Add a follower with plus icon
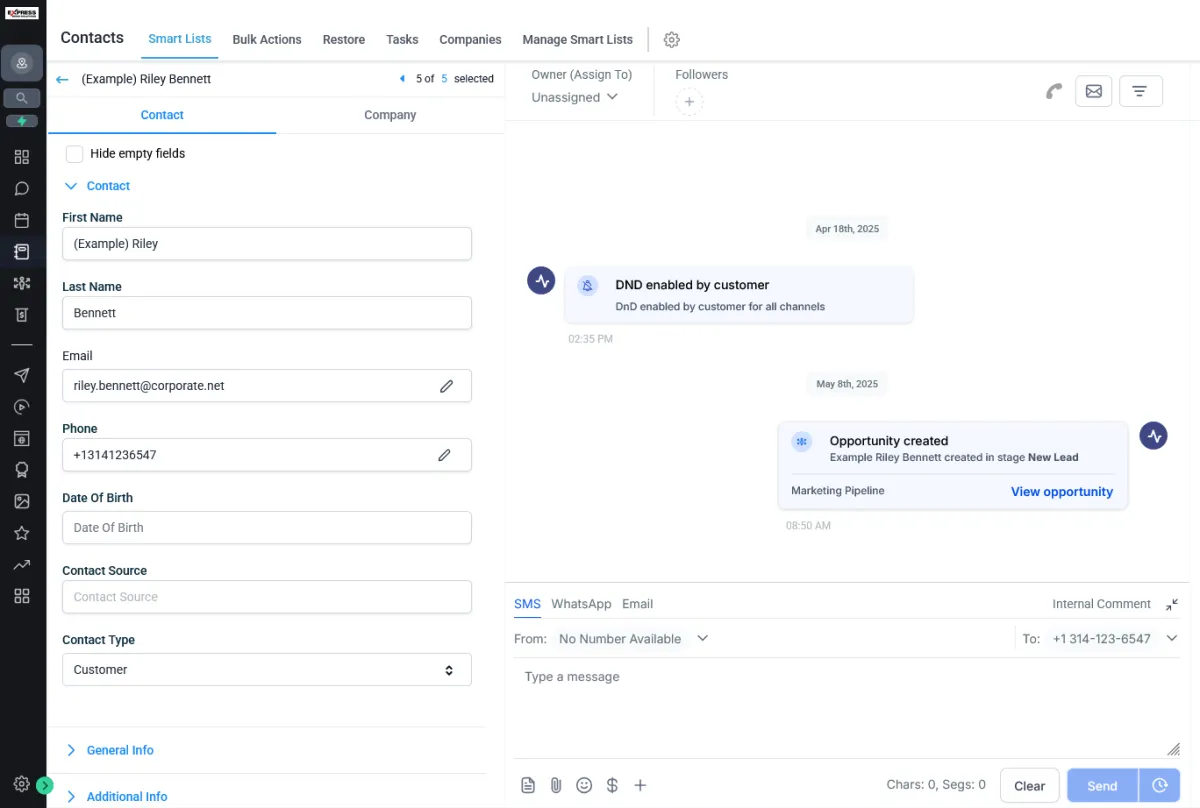Screen dimensions: 1200x808 click(x=689, y=102)
